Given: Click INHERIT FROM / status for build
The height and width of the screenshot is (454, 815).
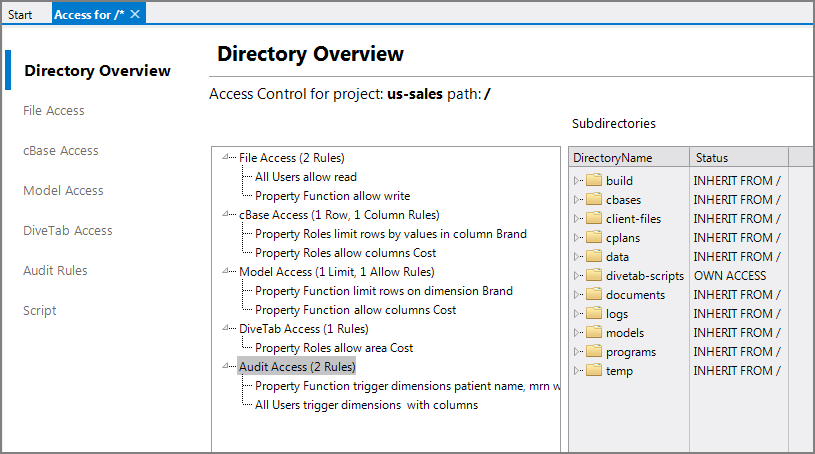Looking at the screenshot, I should [x=737, y=180].
